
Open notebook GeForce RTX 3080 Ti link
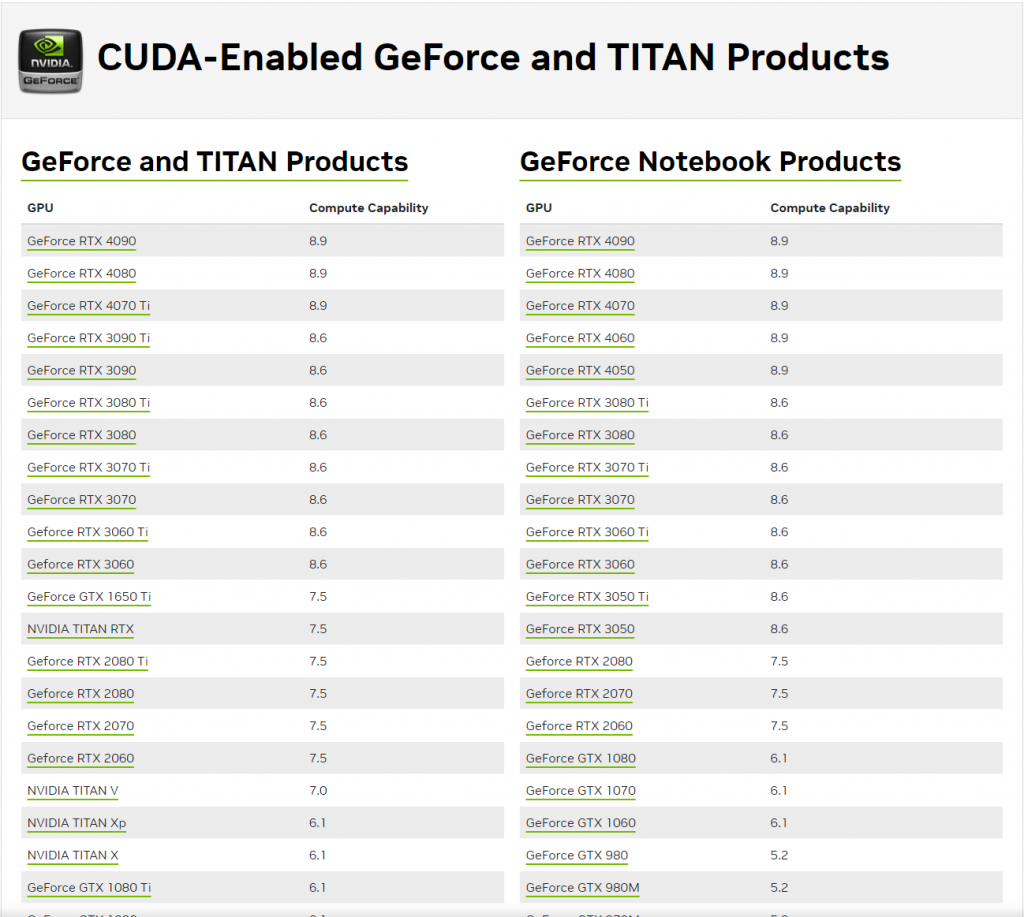[587, 403]
